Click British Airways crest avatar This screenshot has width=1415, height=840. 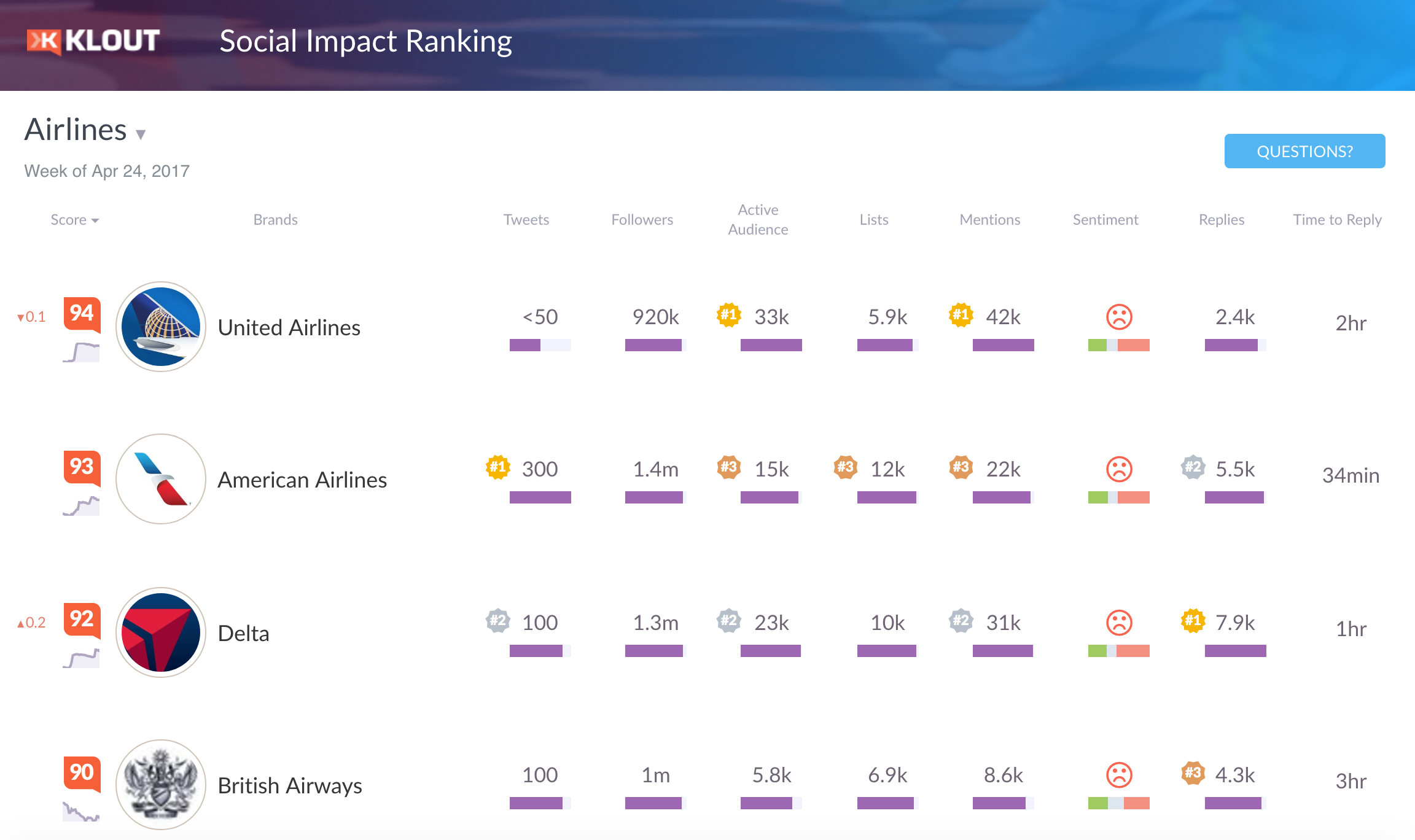point(161,785)
